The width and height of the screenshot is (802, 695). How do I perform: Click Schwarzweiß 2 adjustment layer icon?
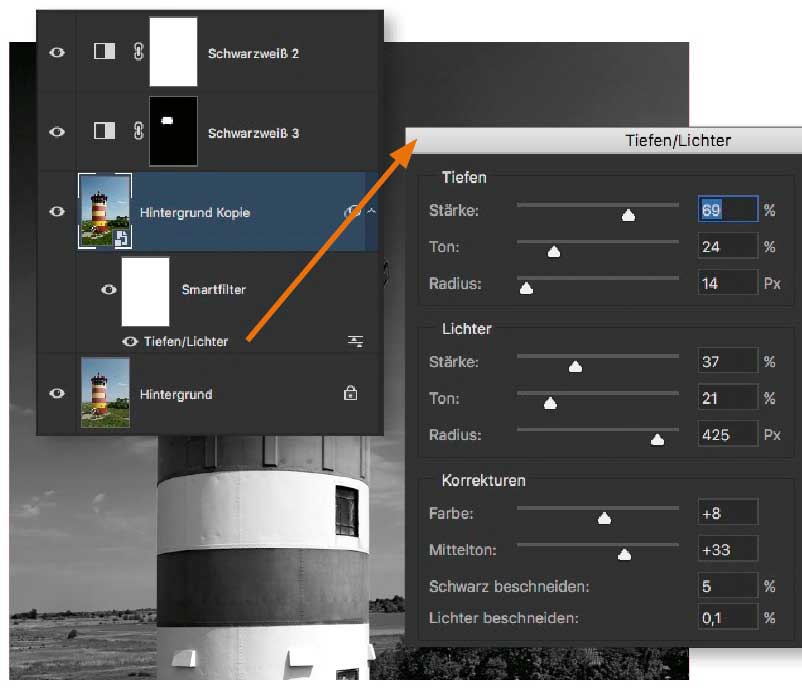pyautogui.click(x=104, y=51)
